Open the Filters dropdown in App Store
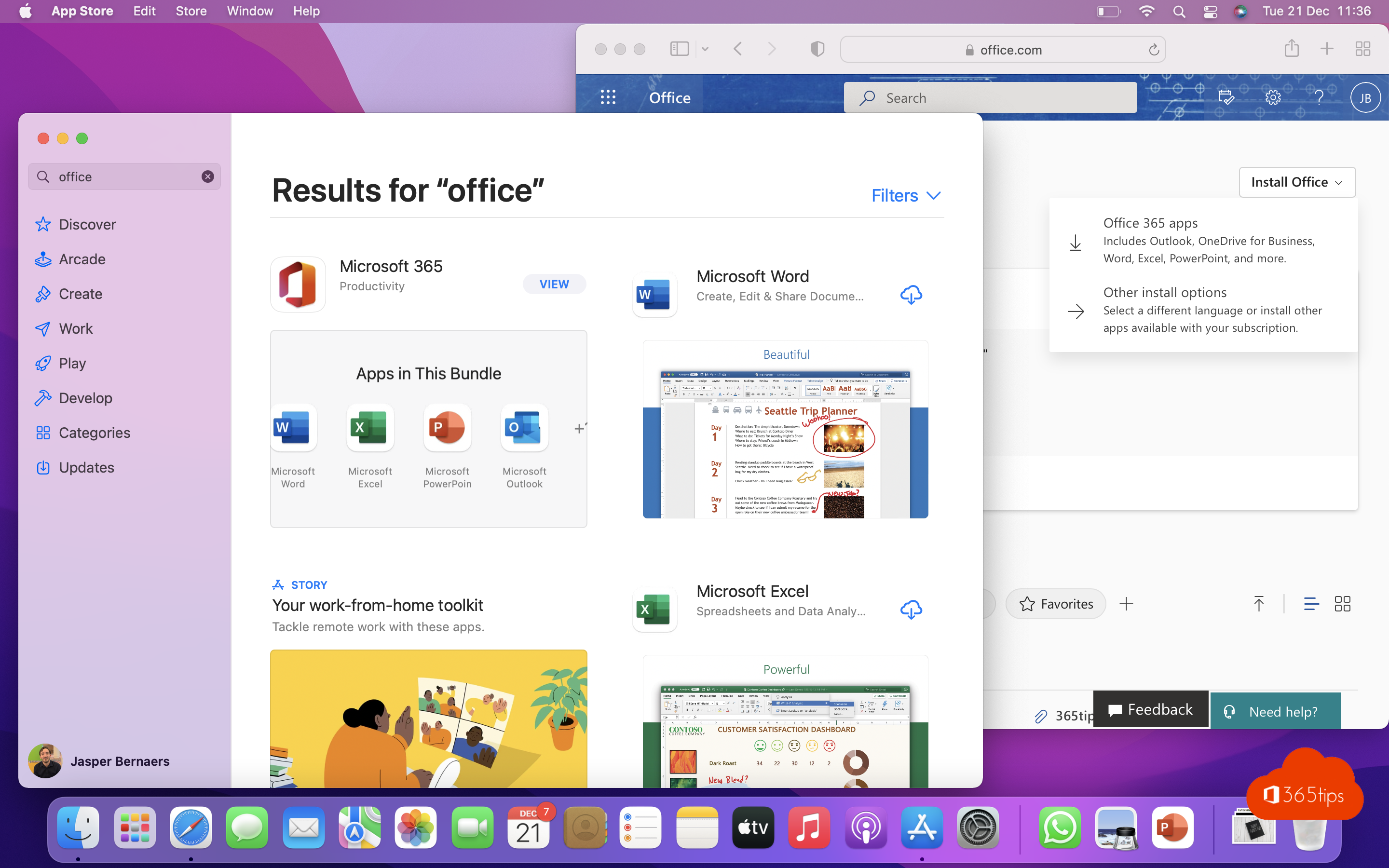This screenshot has height=868, width=1389. [x=905, y=195]
